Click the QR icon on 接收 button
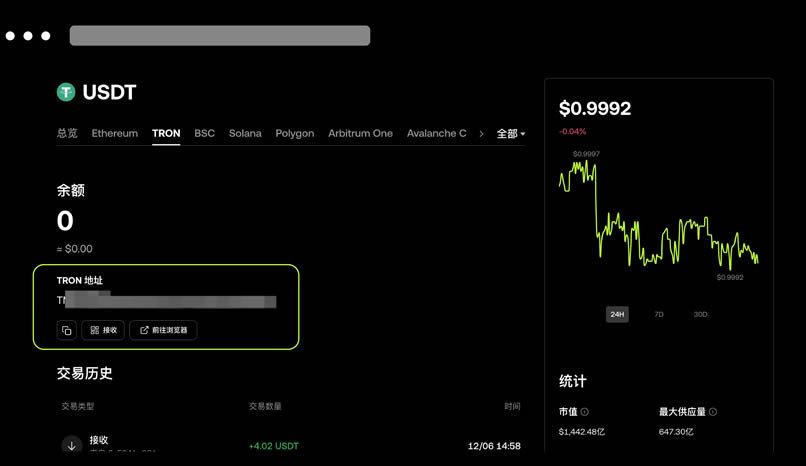The image size is (806, 466). pyautogui.click(x=95, y=330)
